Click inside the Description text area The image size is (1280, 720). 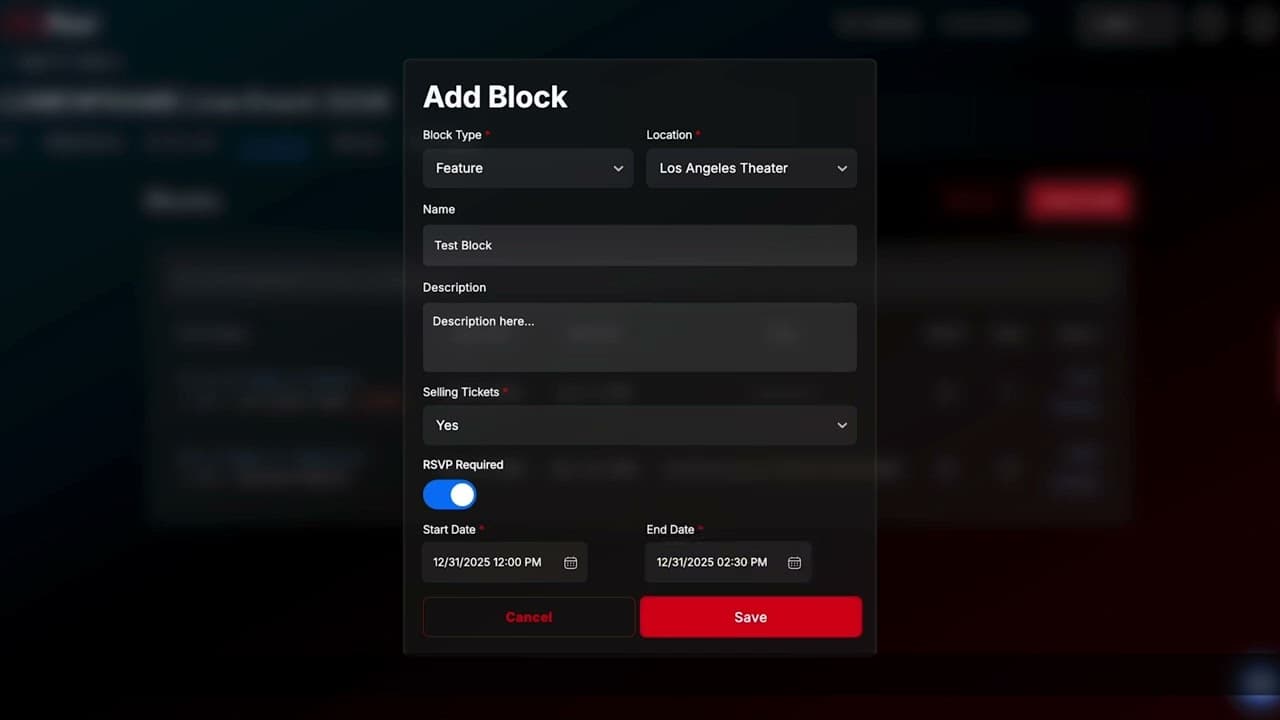640,338
